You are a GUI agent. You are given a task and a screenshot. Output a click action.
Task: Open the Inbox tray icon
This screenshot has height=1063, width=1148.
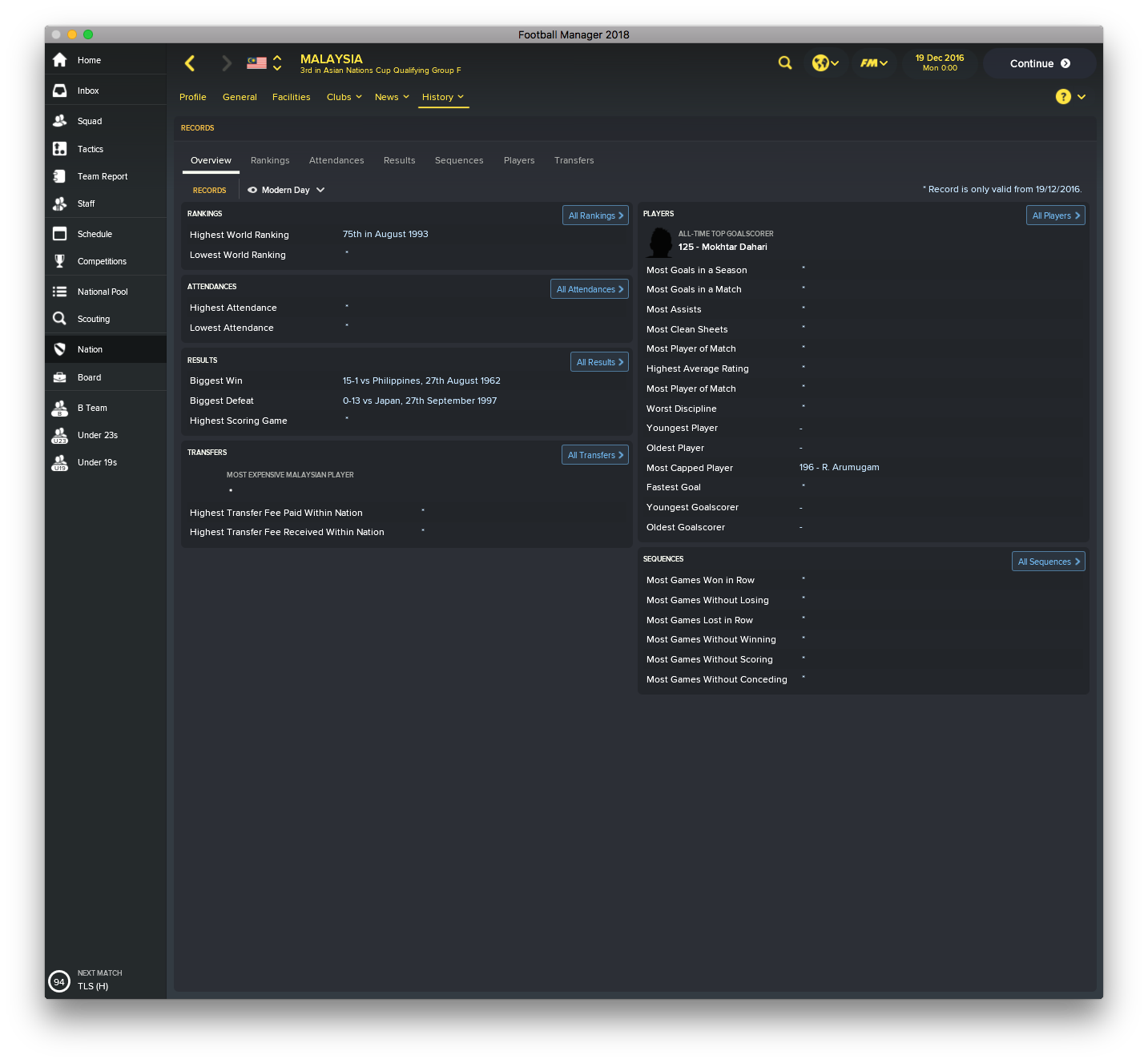coord(59,91)
